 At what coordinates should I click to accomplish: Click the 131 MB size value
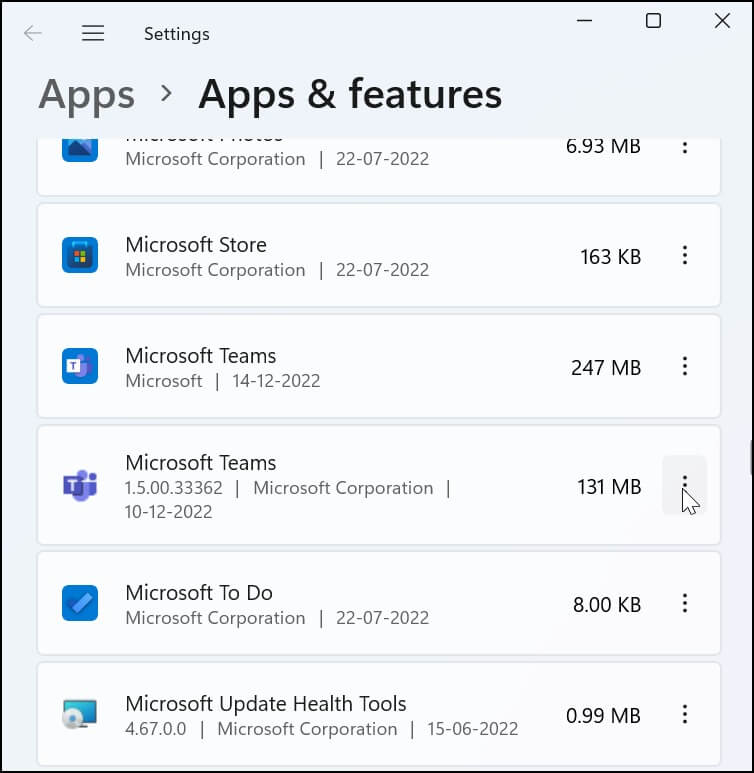[x=609, y=487]
